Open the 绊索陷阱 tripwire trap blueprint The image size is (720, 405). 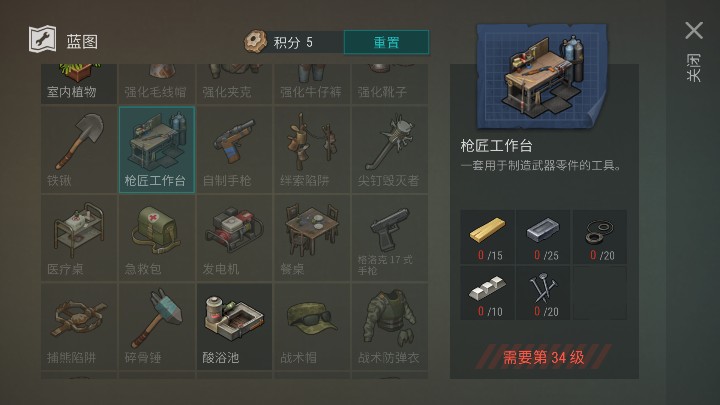(x=312, y=150)
